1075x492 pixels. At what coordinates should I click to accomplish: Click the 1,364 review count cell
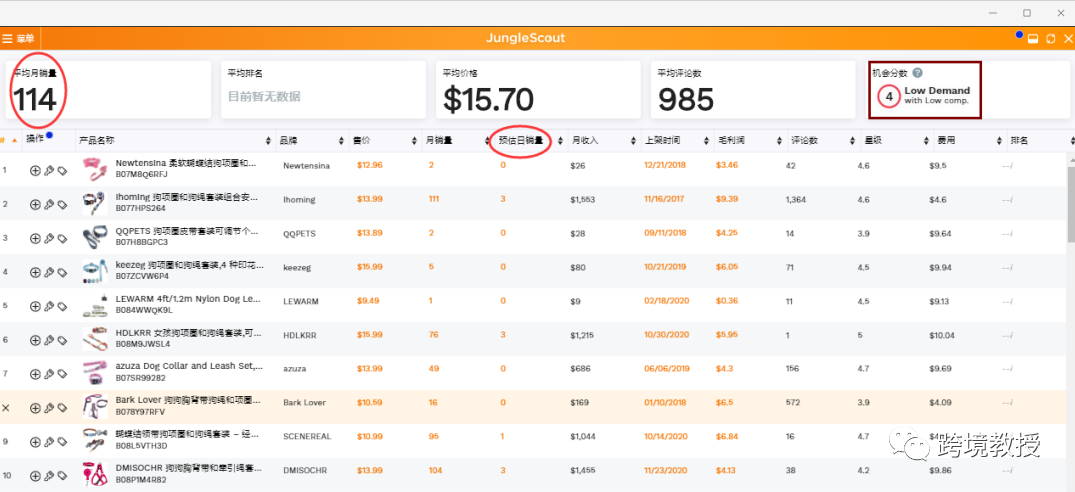tap(796, 199)
